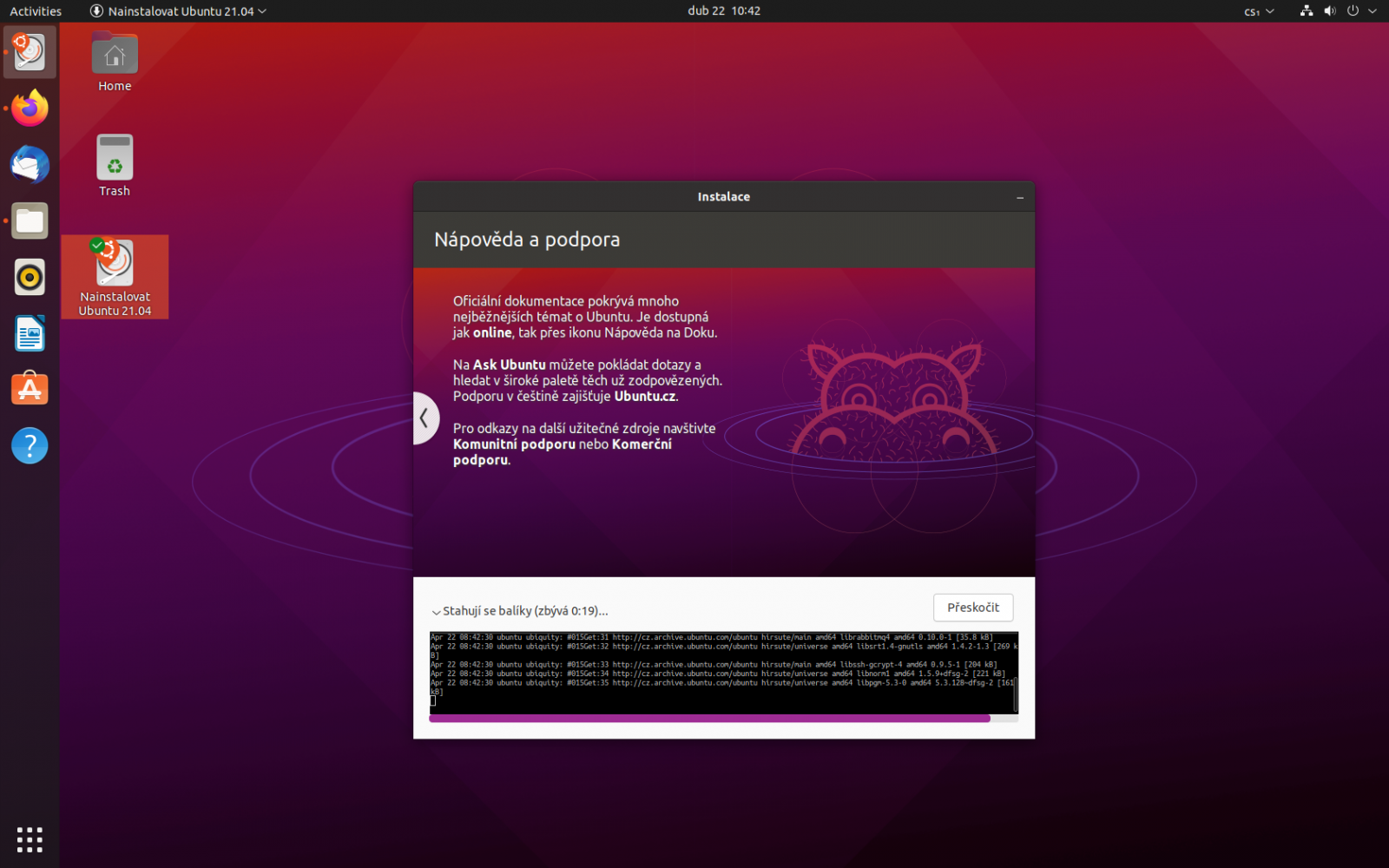Show Applications grid in the dock
This screenshot has width=1389, height=868.
click(x=29, y=839)
